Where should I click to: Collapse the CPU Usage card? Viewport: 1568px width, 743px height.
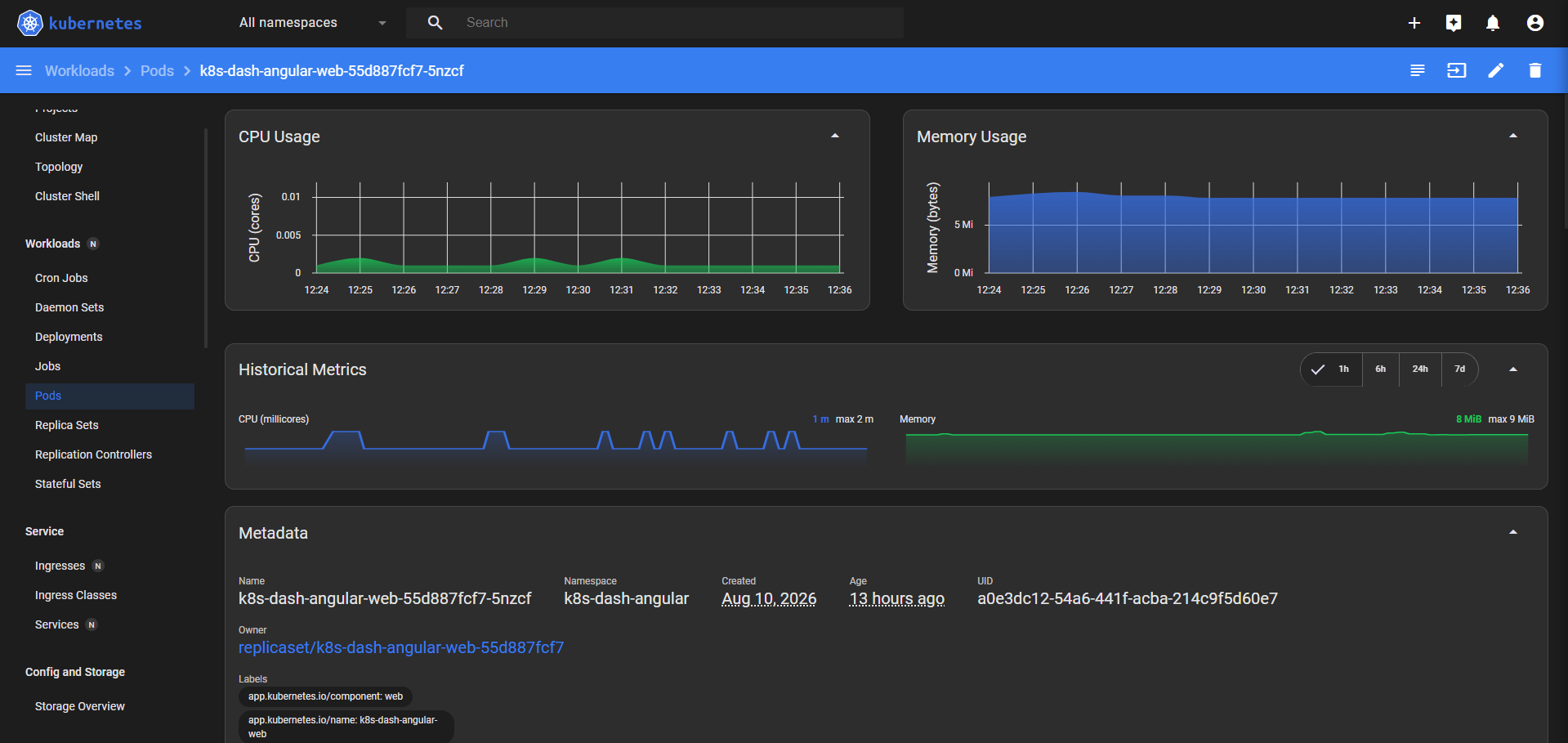click(835, 137)
